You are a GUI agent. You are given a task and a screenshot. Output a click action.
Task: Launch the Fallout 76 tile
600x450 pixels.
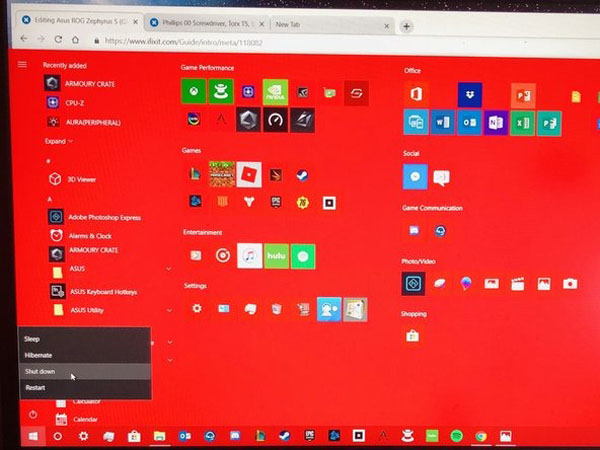pyautogui.click(x=303, y=202)
